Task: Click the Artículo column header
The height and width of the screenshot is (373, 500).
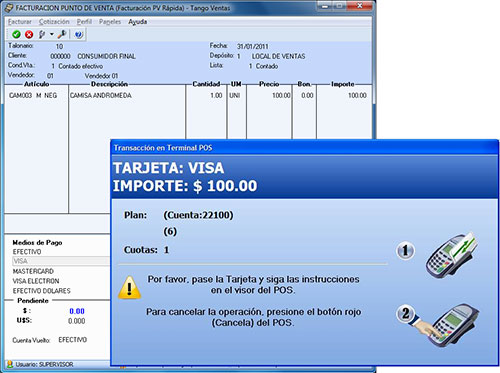Action: (x=36, y=84)
